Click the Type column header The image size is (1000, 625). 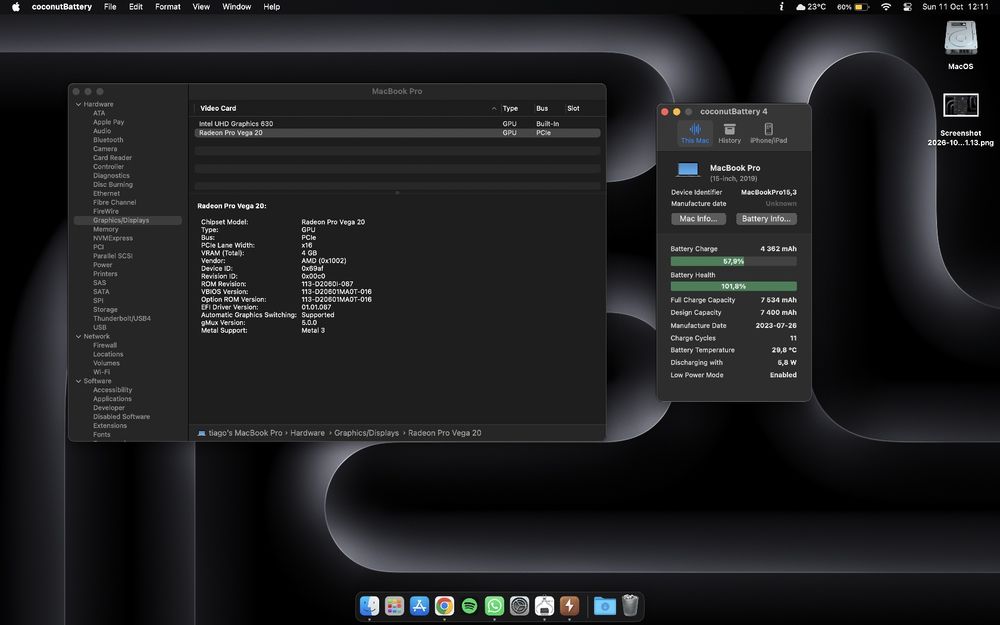(x=510, y=108)
